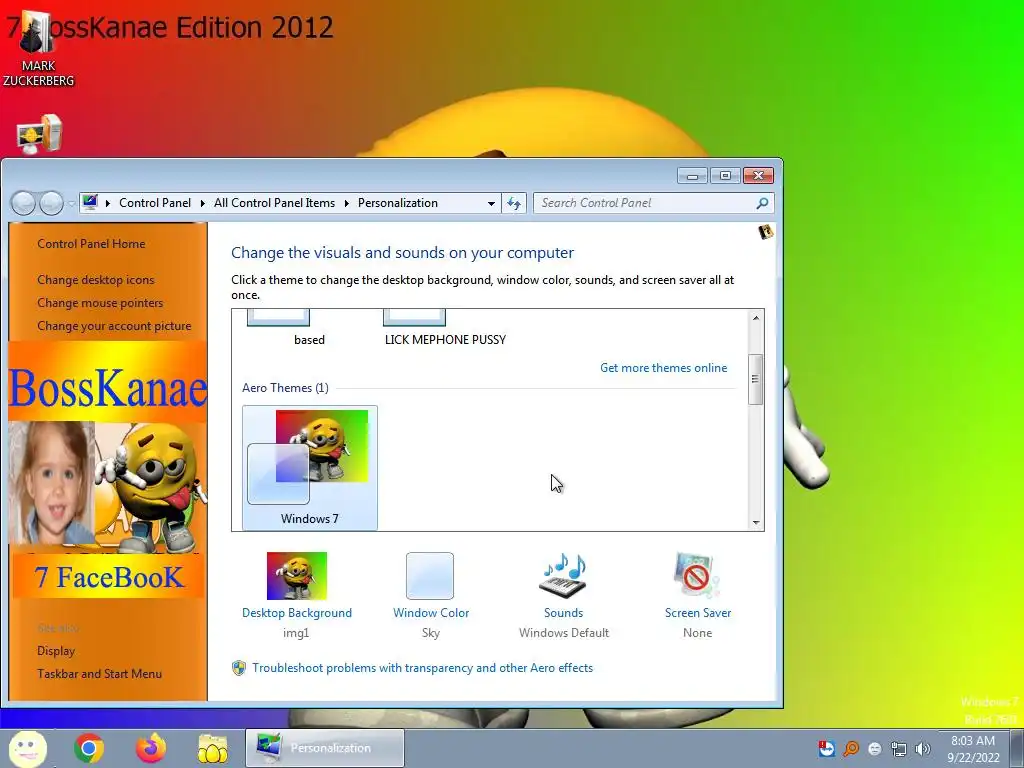The height and width of the screenshot is (768, 1024).
Task: Open the volume speaker tray icon
Action: click(x=923, y=748)
